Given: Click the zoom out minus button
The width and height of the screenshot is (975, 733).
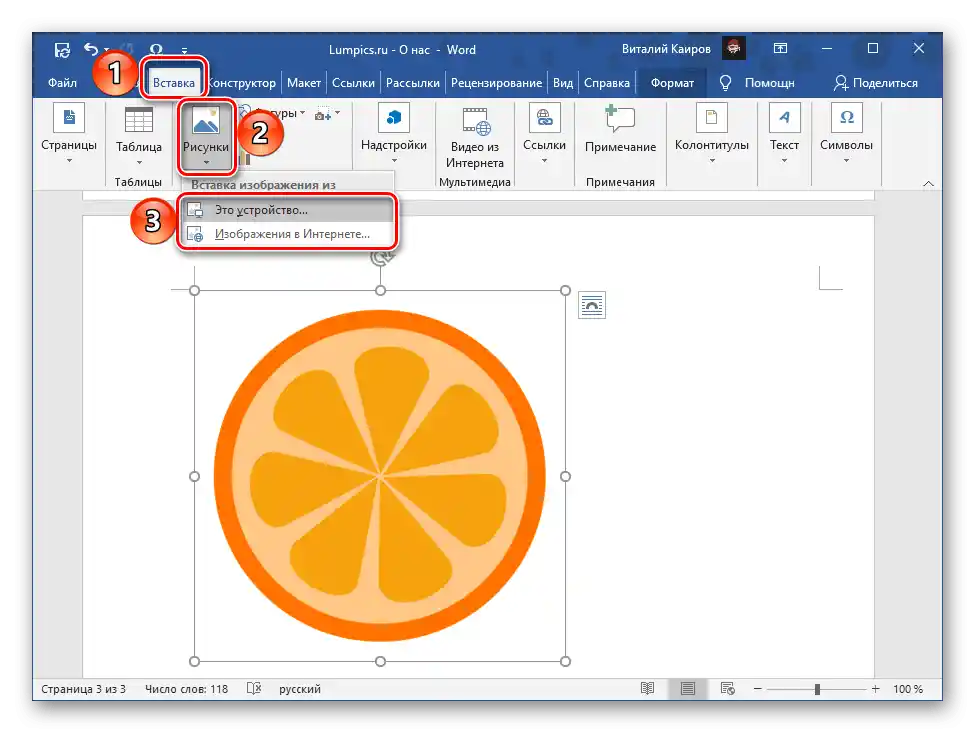Looking at the screenshot, I should (757, 689).
